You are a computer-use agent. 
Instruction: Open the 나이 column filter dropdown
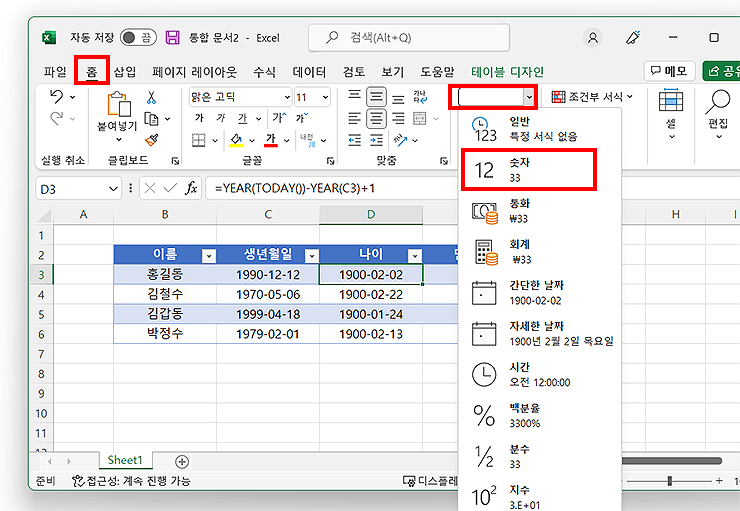pos(414,256)
